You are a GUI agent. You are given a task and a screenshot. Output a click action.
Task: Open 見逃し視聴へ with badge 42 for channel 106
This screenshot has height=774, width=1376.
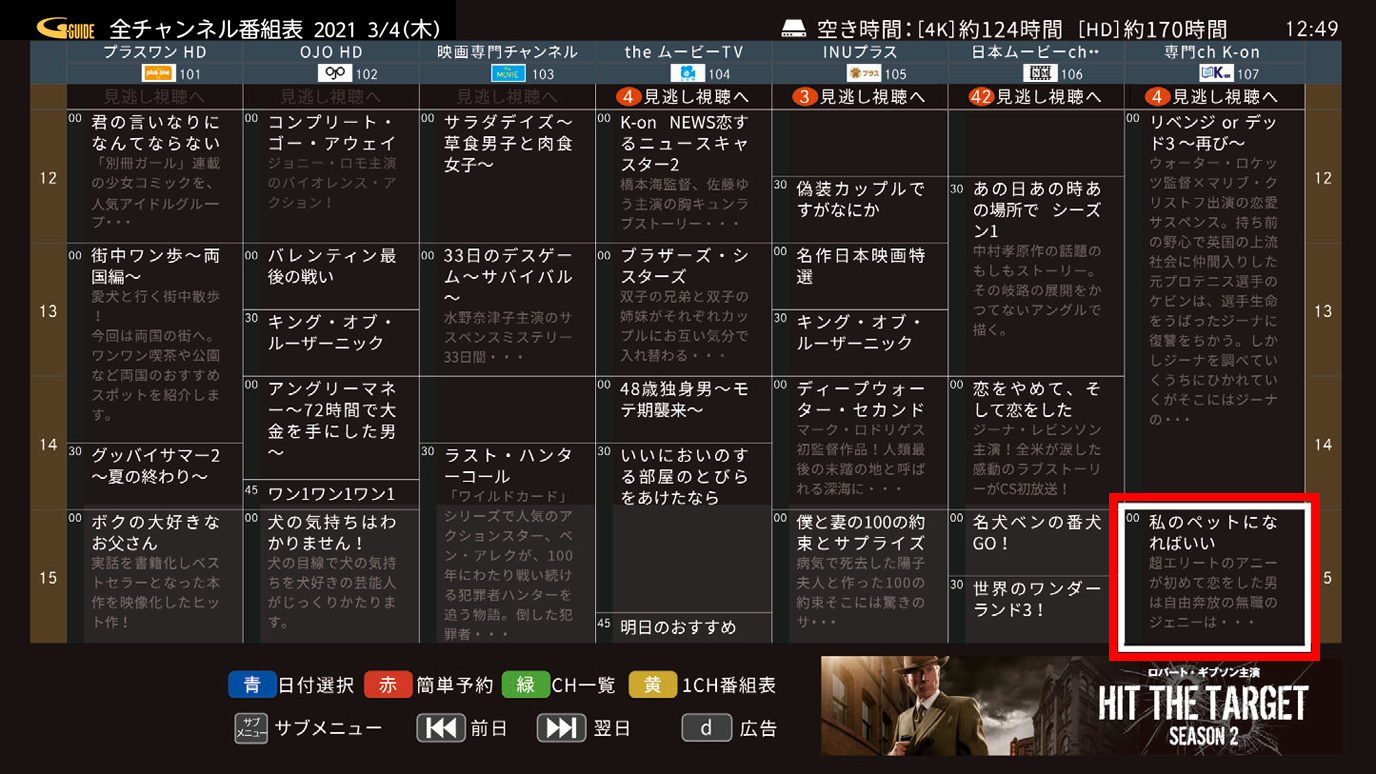[1036, 97]
